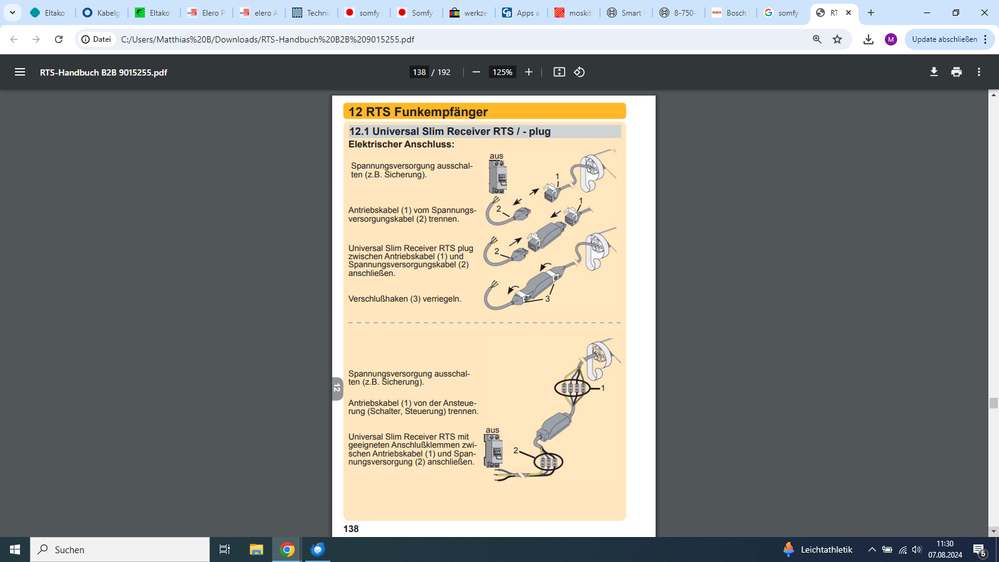Download the PDF file

click(x=934, y=72)
